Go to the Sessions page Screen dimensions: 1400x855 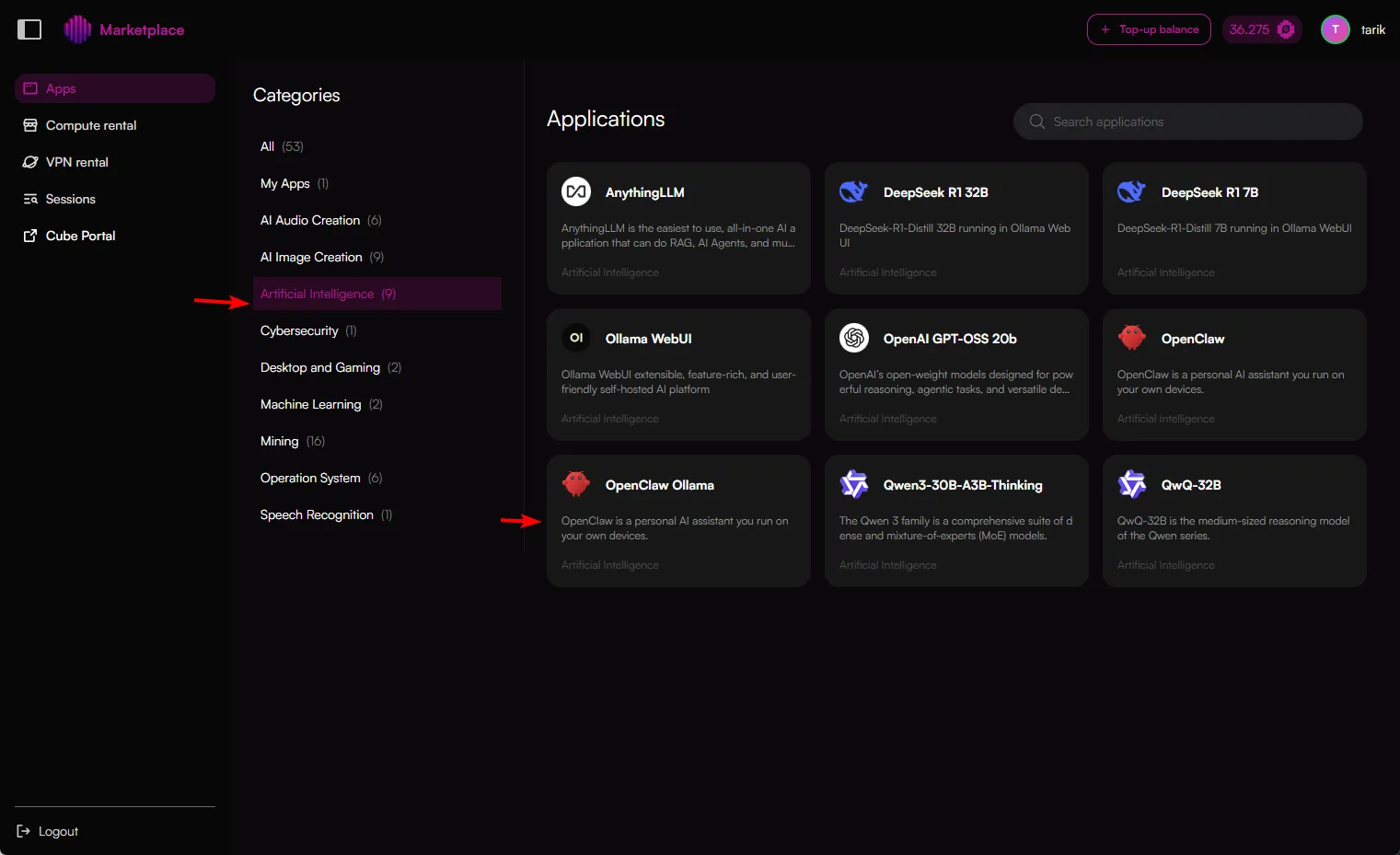(115, 199)
